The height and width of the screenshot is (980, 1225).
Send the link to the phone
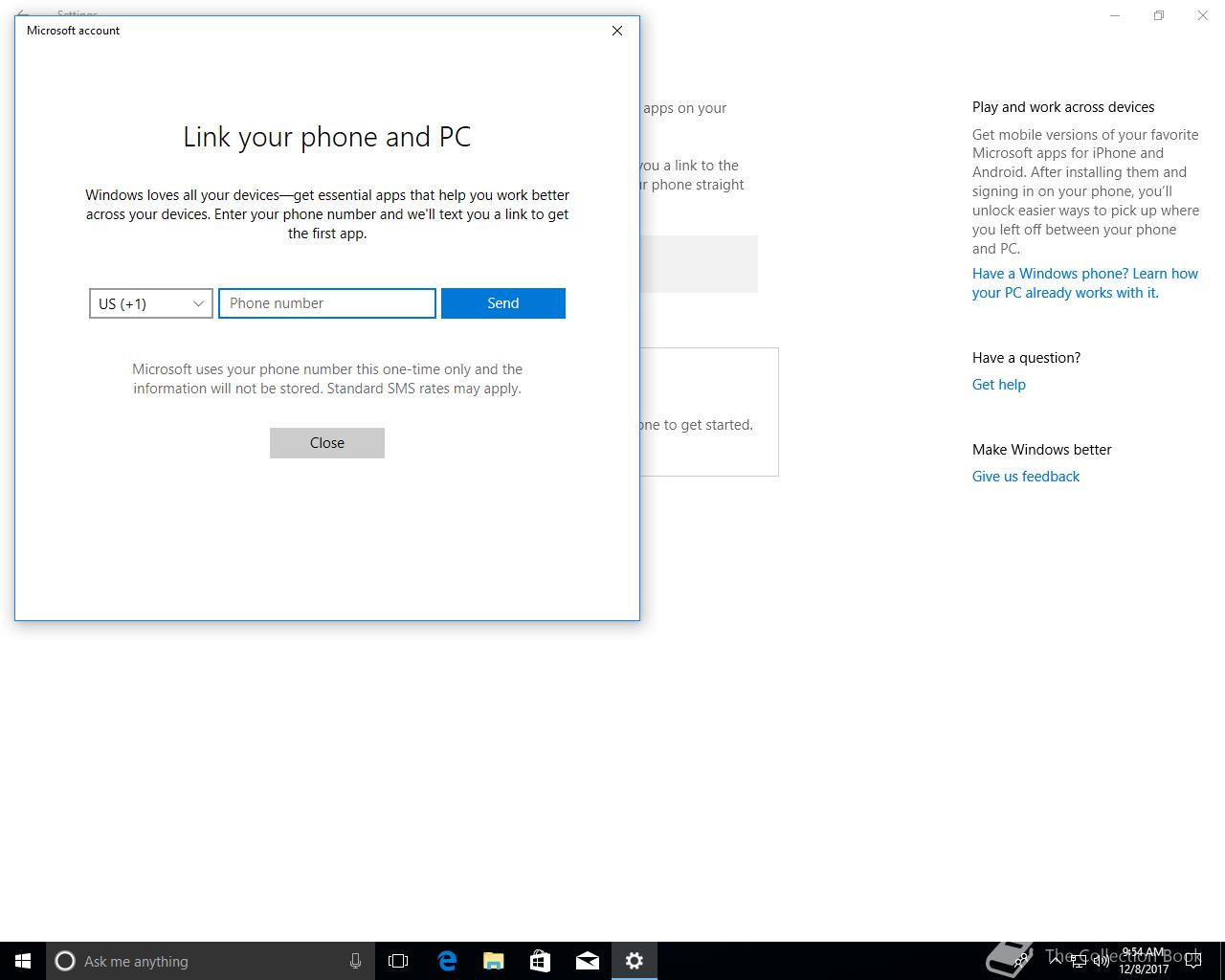point(503,303)
